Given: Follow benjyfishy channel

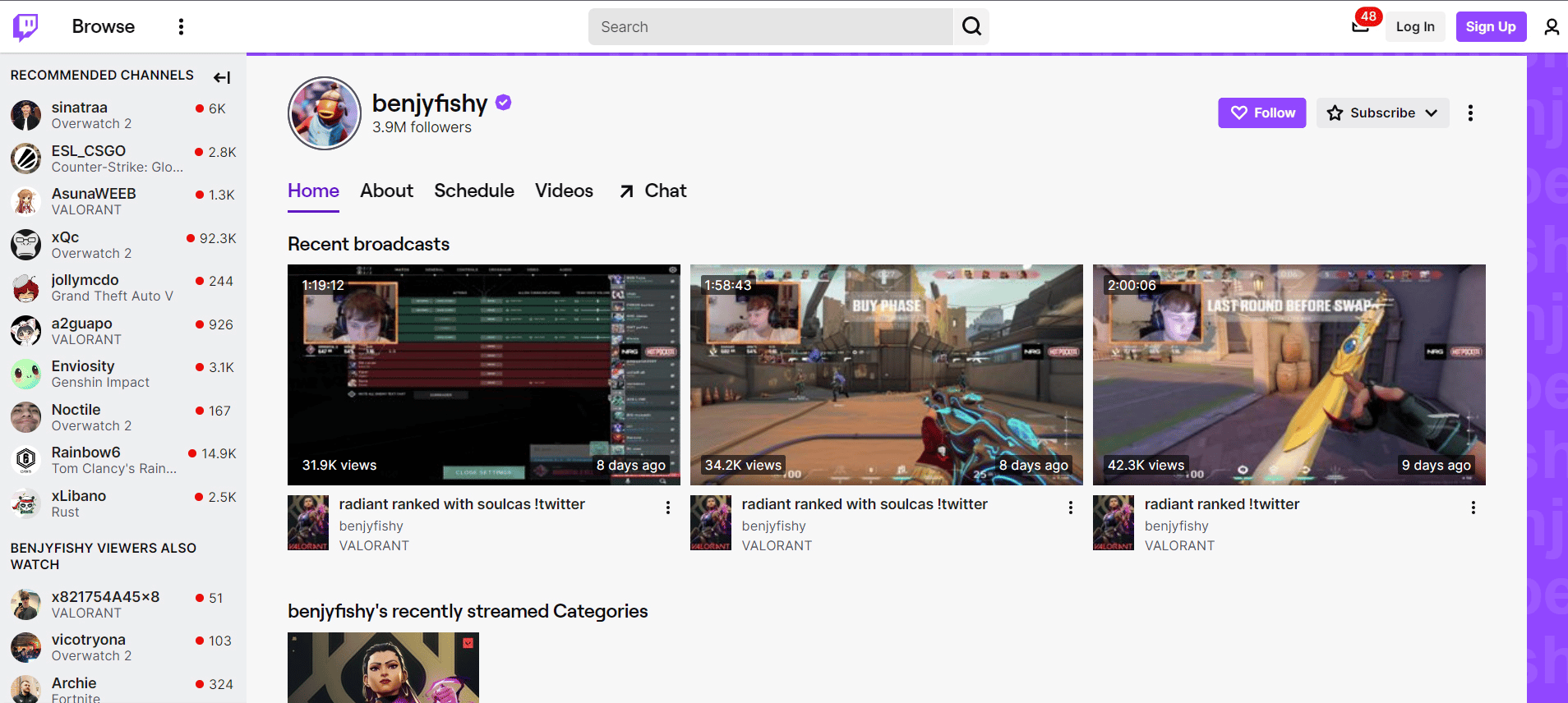Looking at the screenshot, I should click(1261, 113).
